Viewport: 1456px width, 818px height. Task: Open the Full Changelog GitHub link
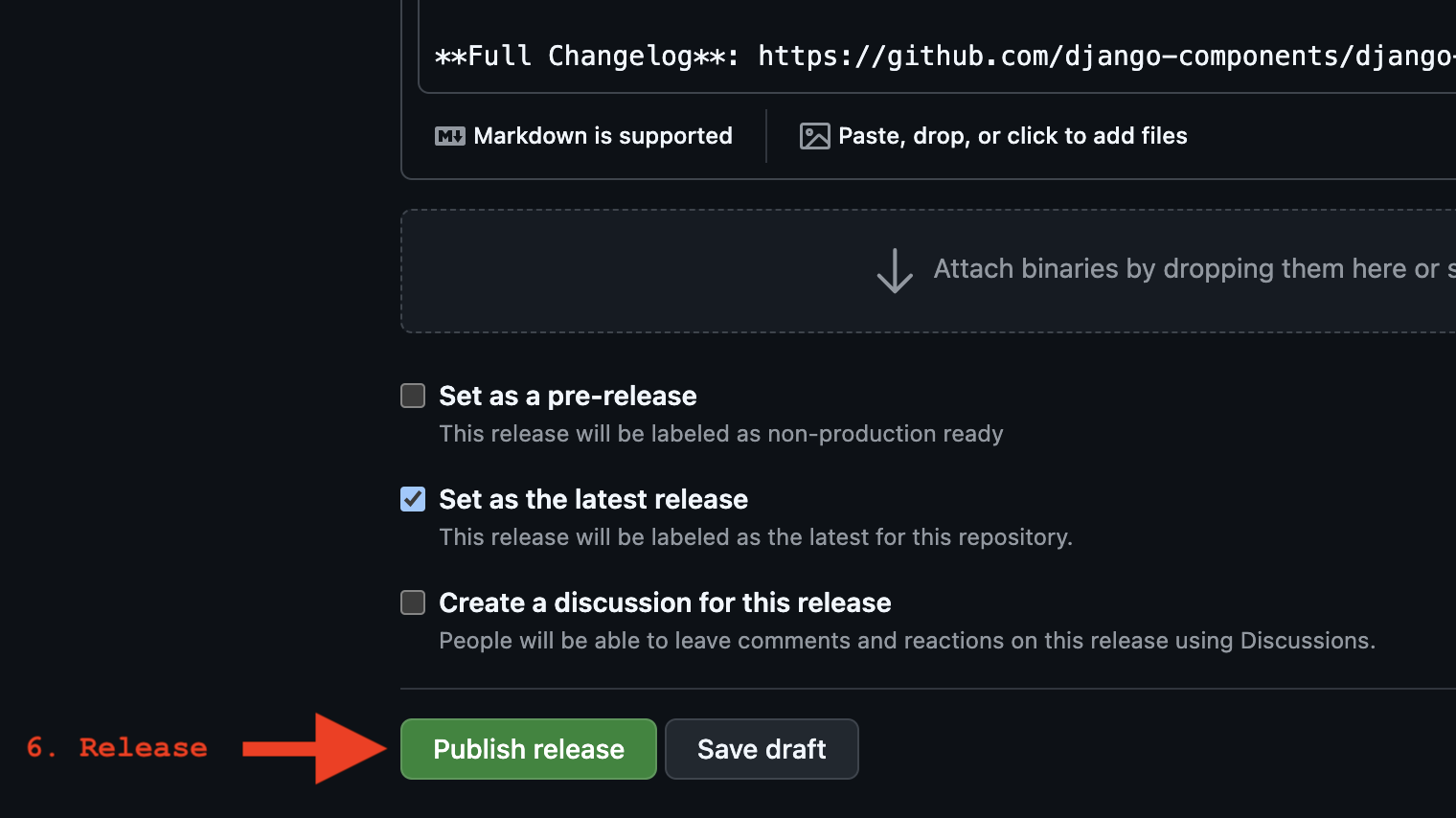[1102, 56]
